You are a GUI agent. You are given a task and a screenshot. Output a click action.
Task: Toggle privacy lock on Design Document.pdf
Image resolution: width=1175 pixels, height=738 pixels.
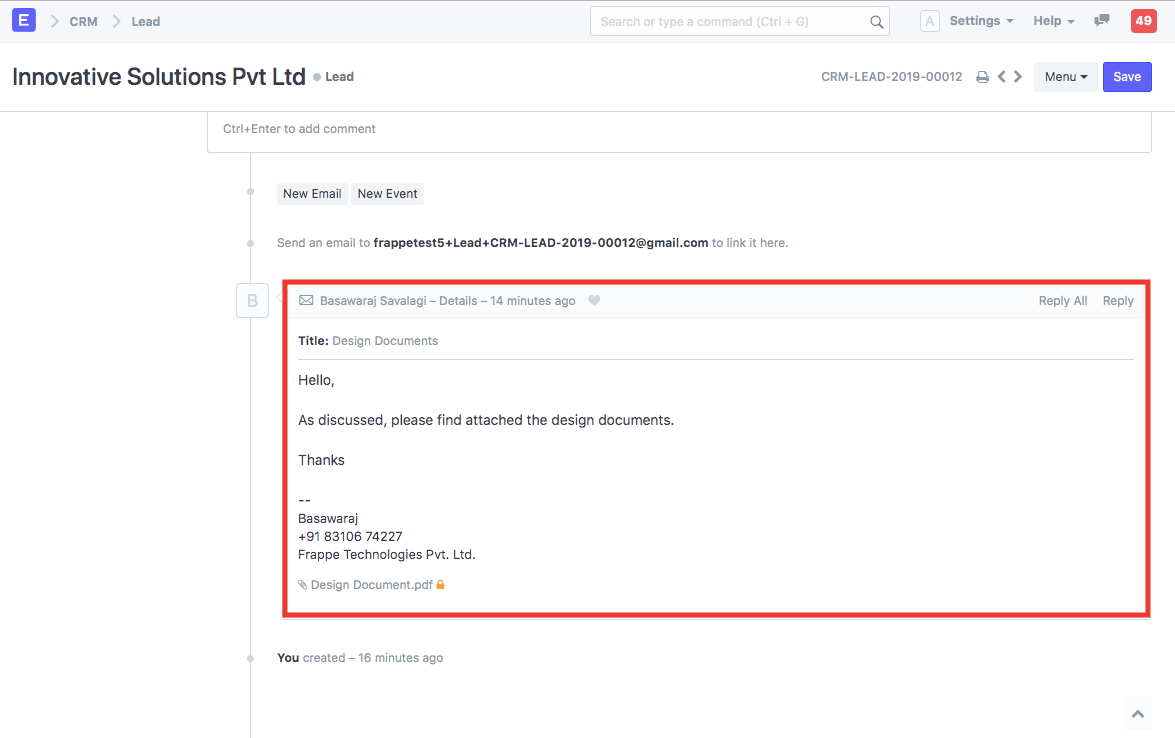click(440, 584)
